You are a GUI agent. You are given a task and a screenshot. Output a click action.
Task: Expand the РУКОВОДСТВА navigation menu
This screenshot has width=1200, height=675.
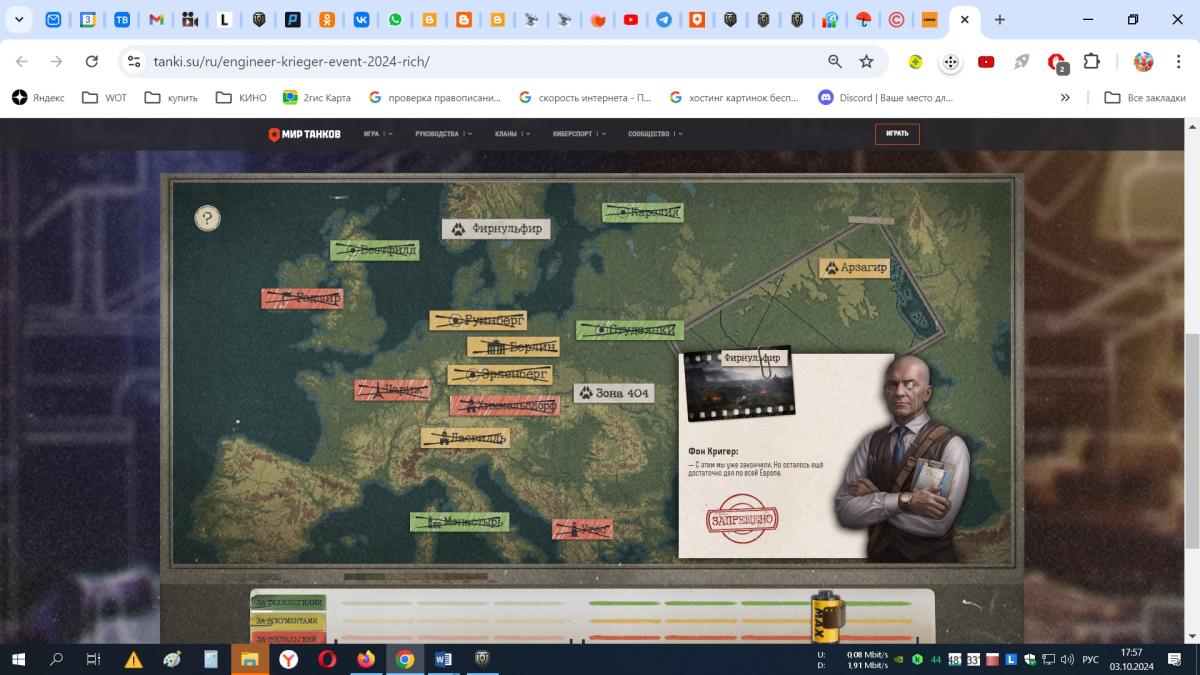tap(444, 134)
